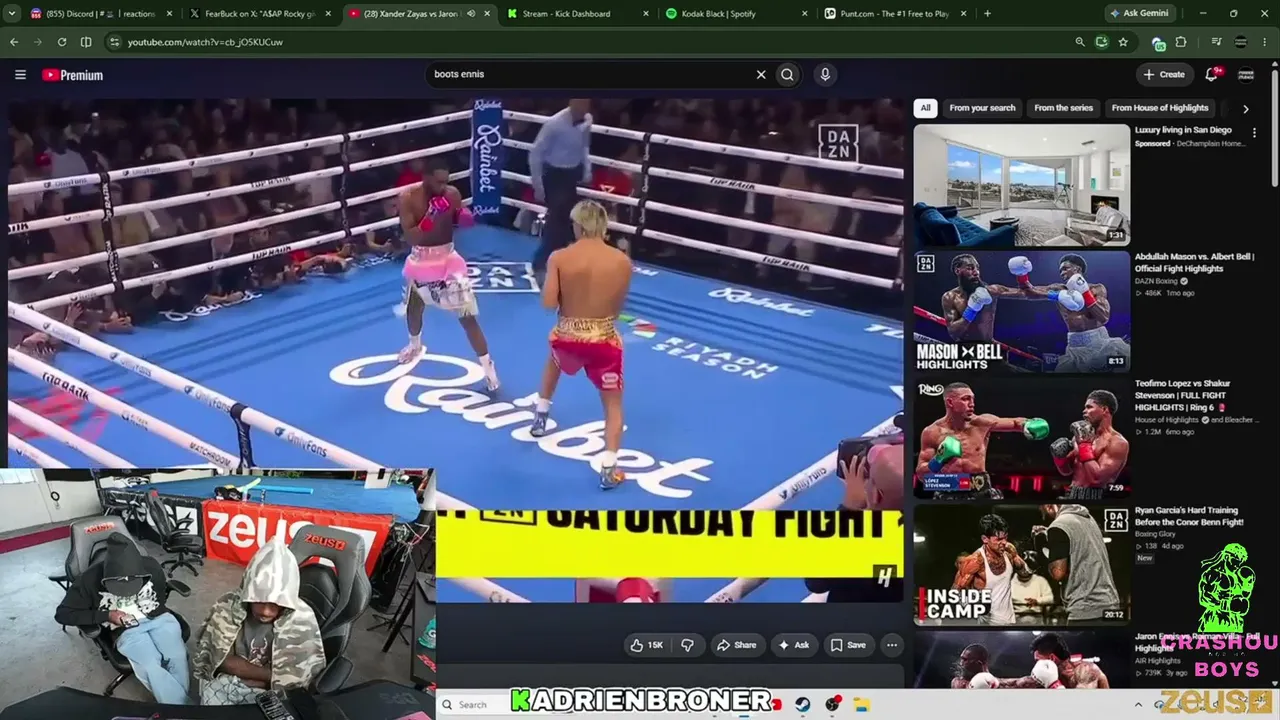Screen dimensions: 1280x720
Task: Show hidden system tray icons
Action: pyautogui.click(x=1138, y=704)
